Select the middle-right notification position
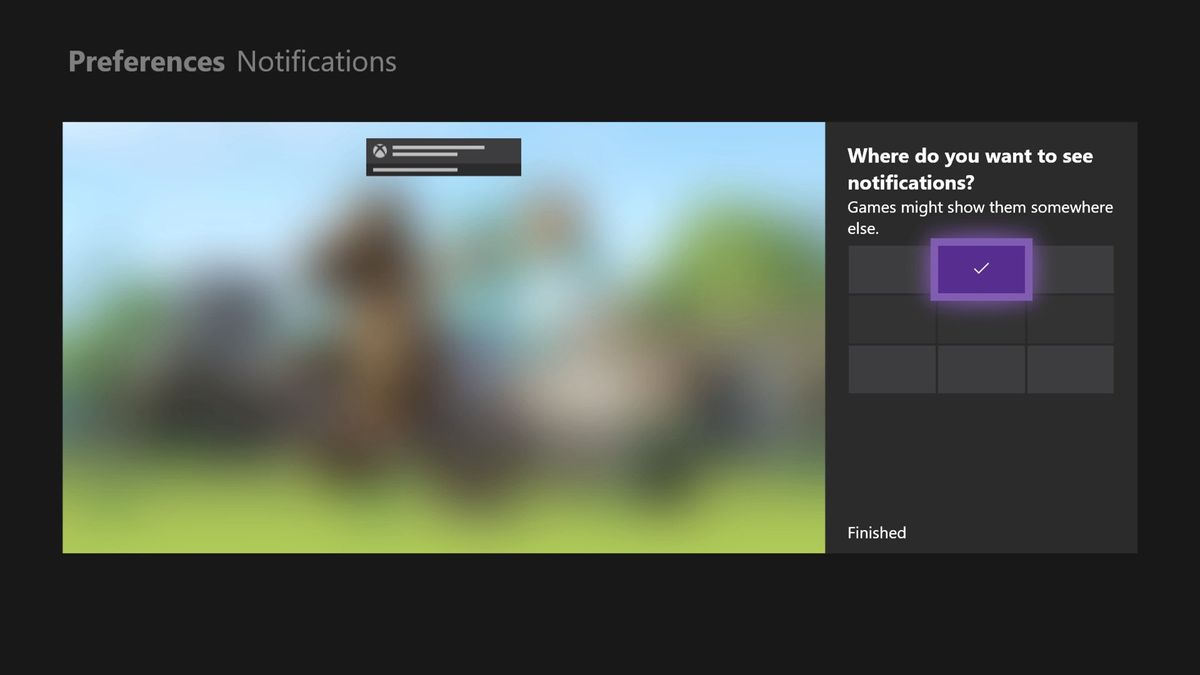This screenshot has height=675, width=1200. pos(1070,319)
